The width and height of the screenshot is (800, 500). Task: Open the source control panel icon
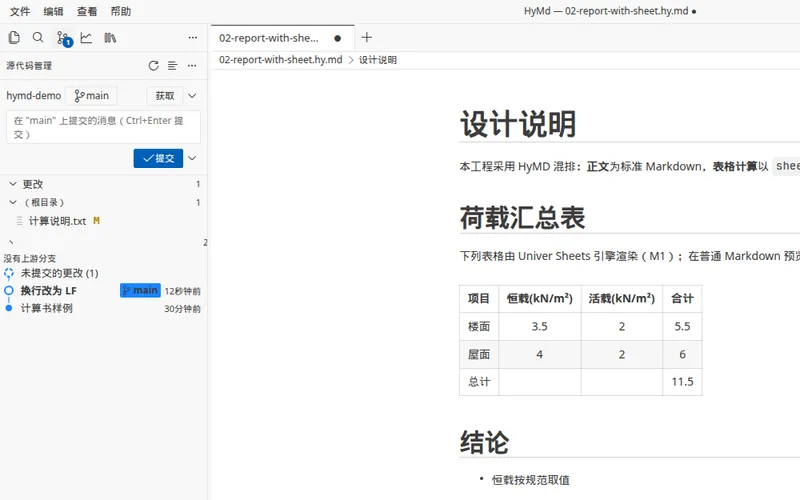pos(63,38)
